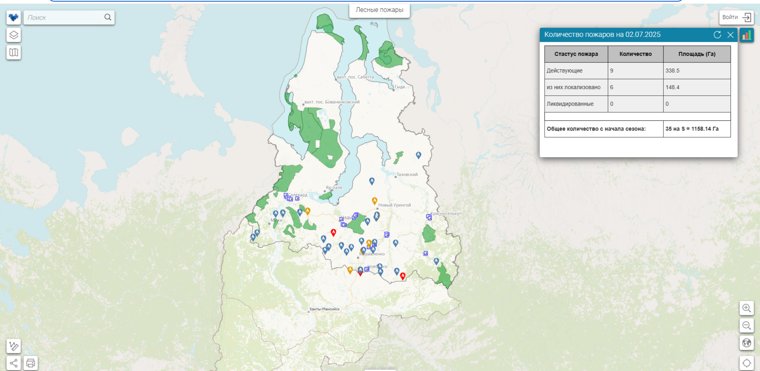Refresh the fire count statistics panel

pos(717,35)
